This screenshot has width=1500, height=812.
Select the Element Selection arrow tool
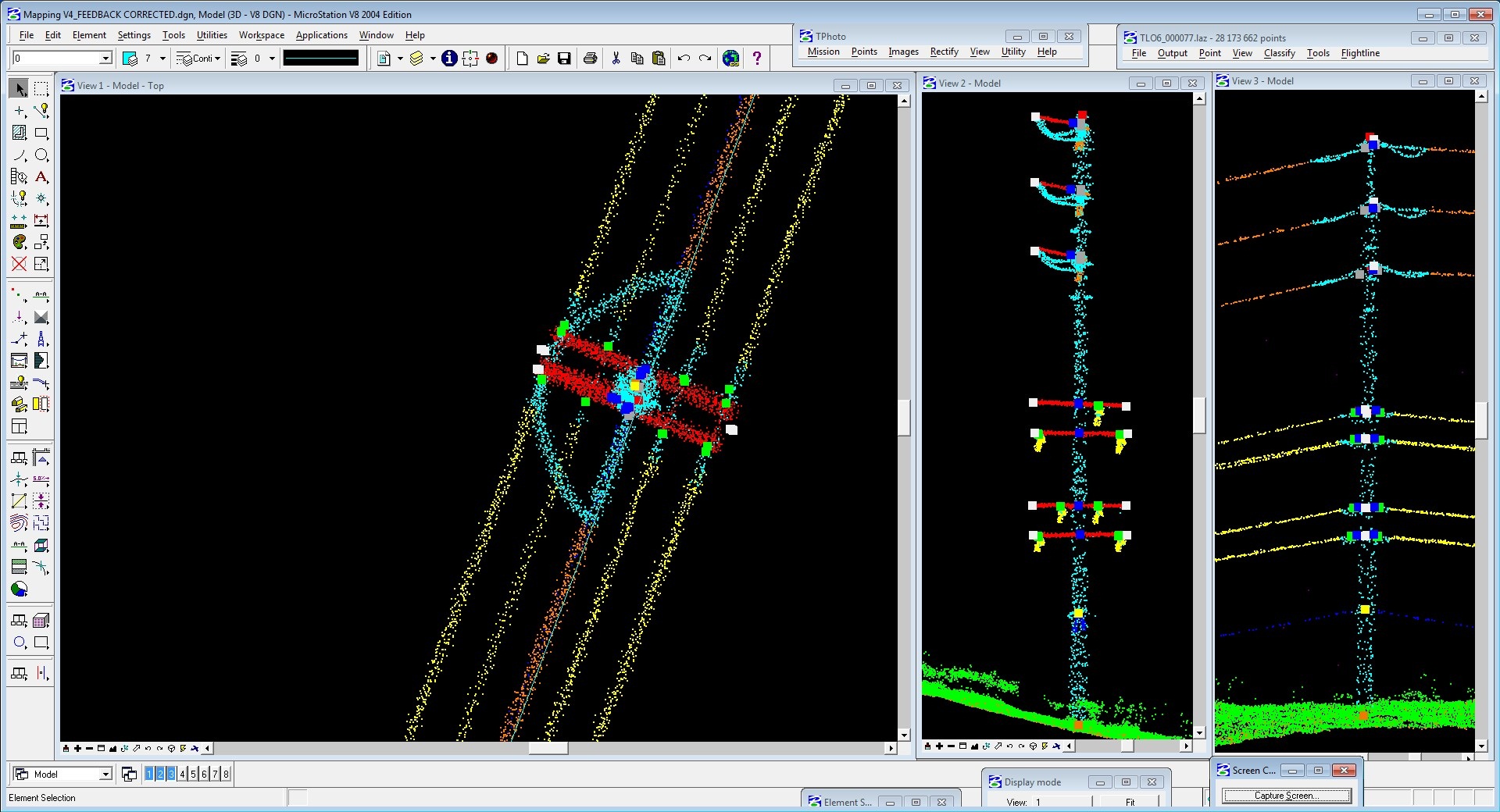(x=20, y=89)
